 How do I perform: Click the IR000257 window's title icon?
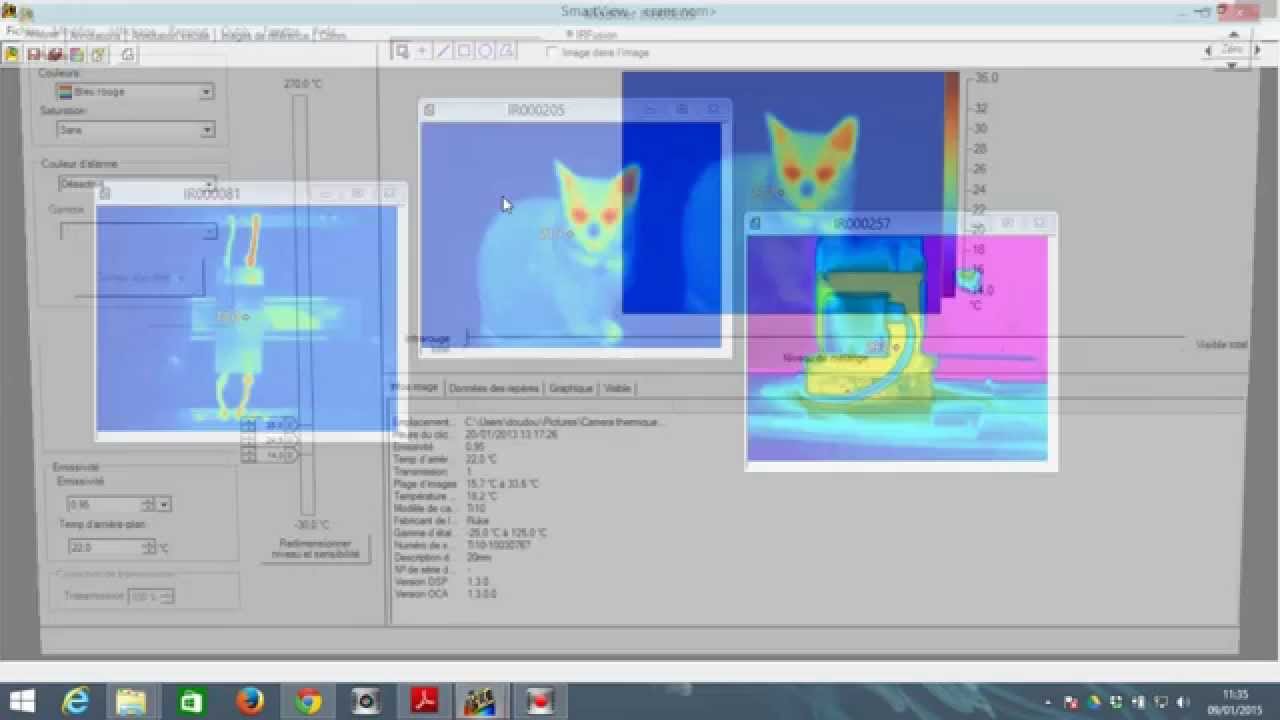(755, 223)
